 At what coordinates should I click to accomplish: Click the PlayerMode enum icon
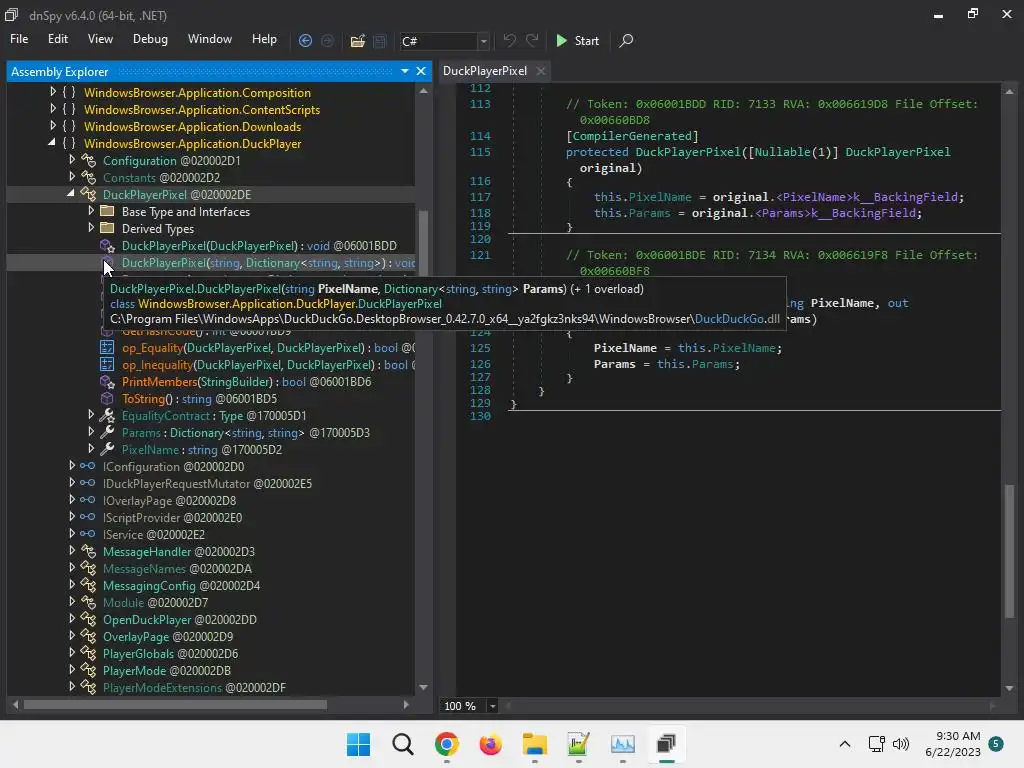tap(88, 670)
